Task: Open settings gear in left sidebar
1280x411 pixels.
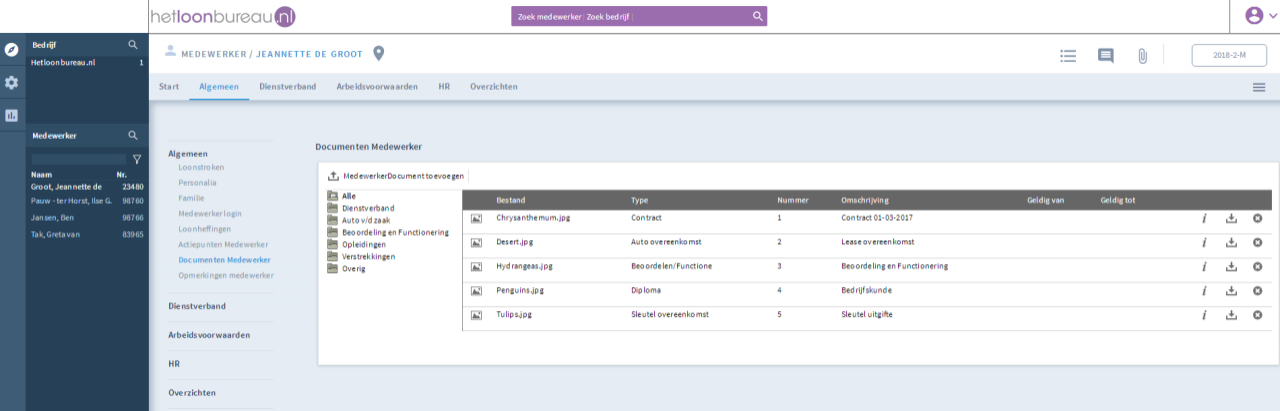Action: tap(12, 82)
